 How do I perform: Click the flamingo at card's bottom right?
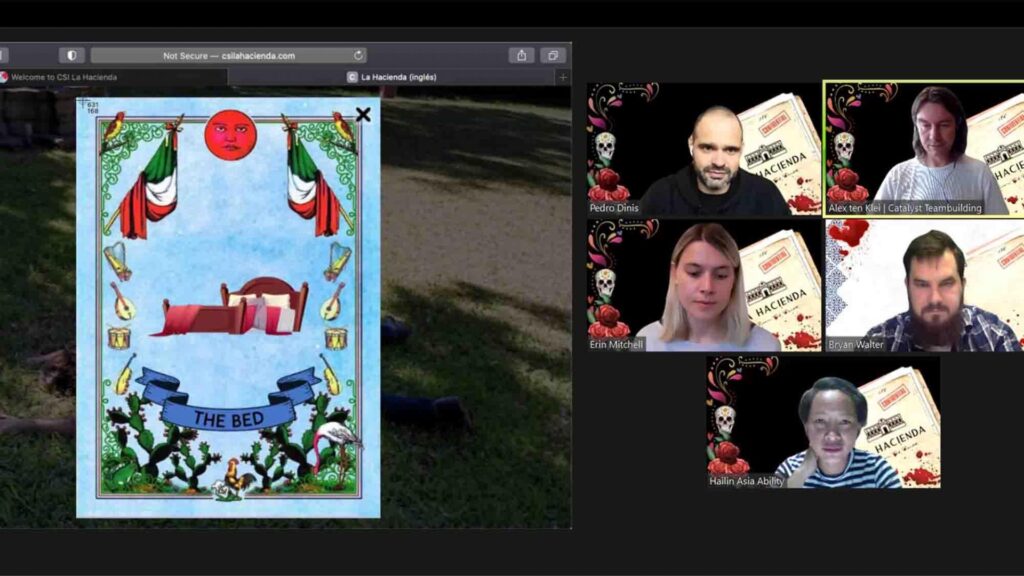click(x=333, y=447)
